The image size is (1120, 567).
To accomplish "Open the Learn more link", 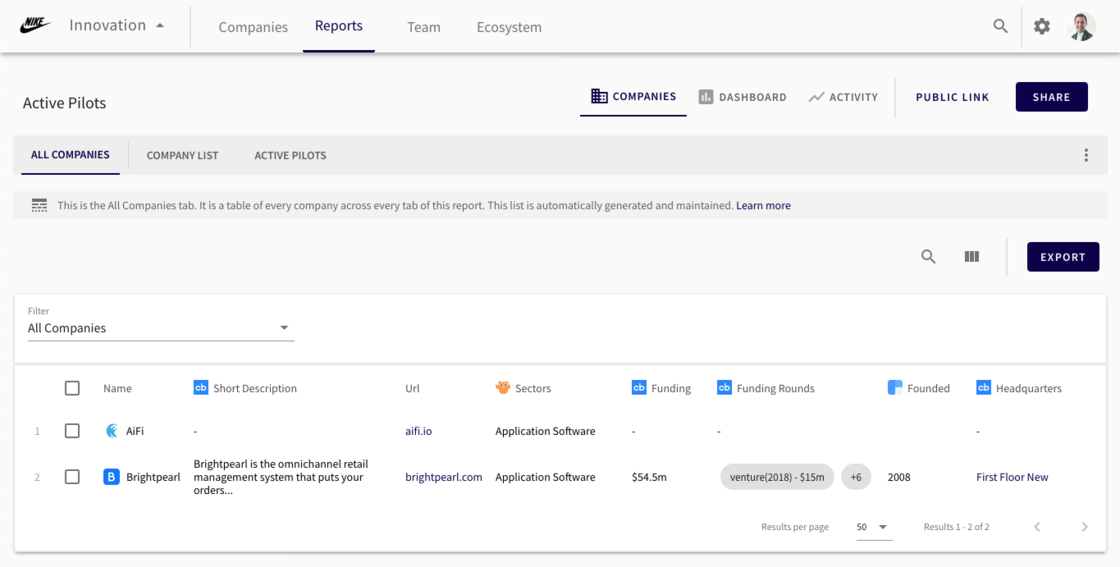I will 763,206.
